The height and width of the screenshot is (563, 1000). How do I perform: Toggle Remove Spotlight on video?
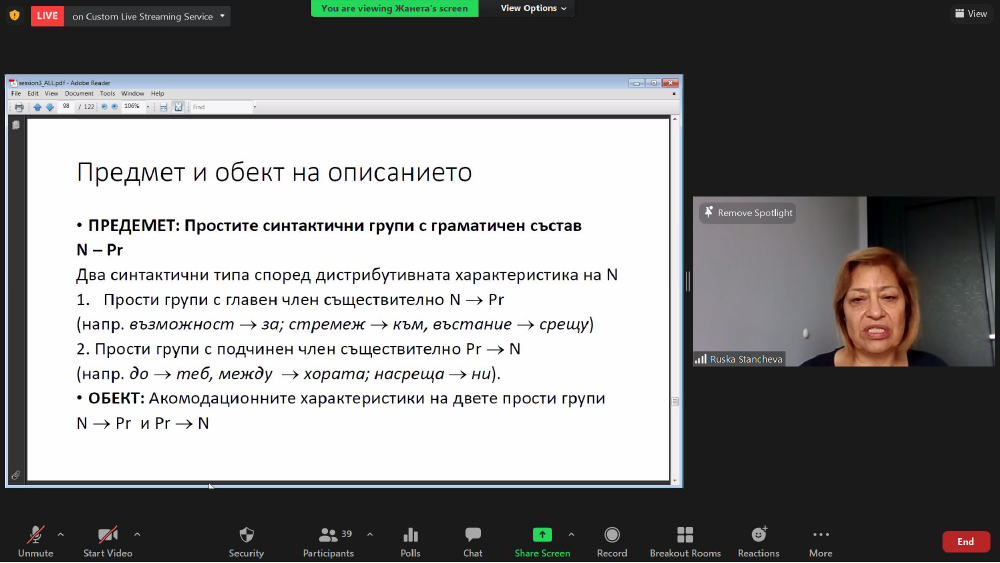point(748,213)
